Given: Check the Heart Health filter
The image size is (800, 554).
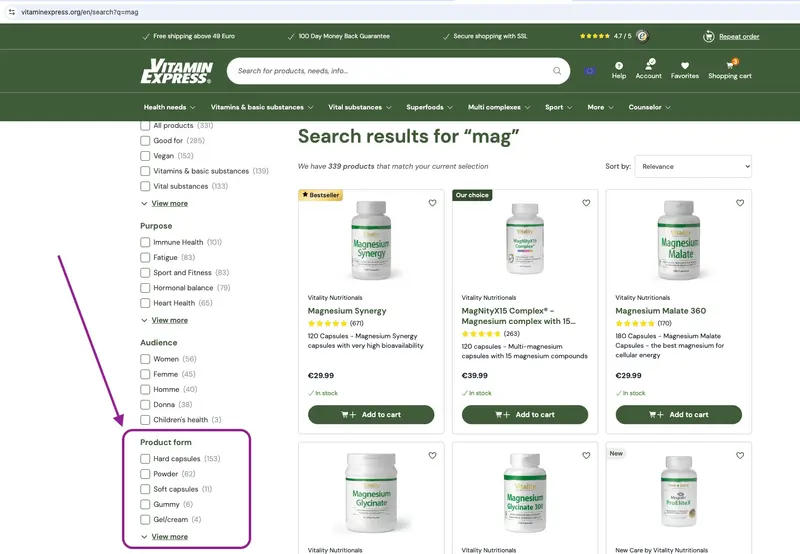Looking at the screenshot, I should tap(145, 303).
